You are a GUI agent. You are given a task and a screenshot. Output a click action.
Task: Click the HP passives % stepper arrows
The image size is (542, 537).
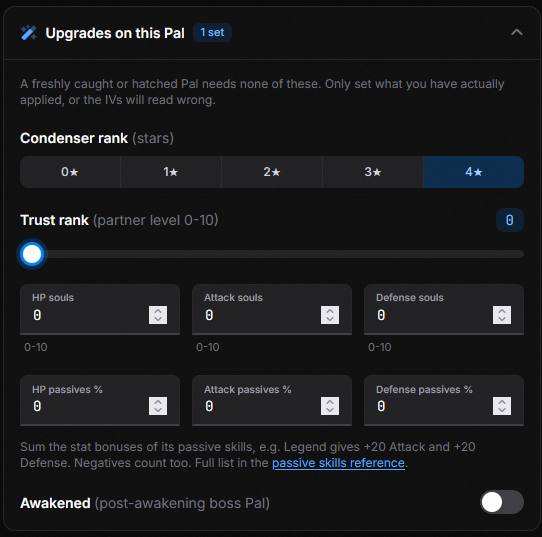click(x=158, y=406)
